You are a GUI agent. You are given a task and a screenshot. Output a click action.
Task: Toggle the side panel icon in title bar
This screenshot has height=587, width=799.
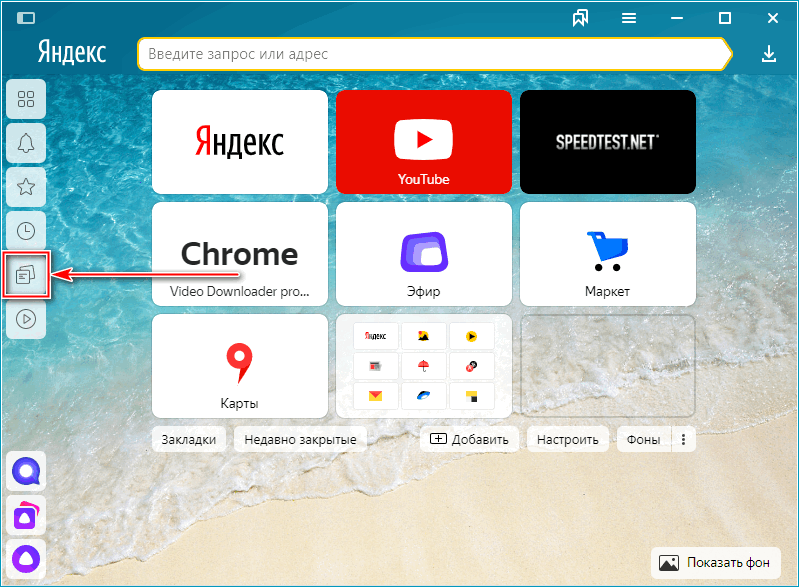26,18
